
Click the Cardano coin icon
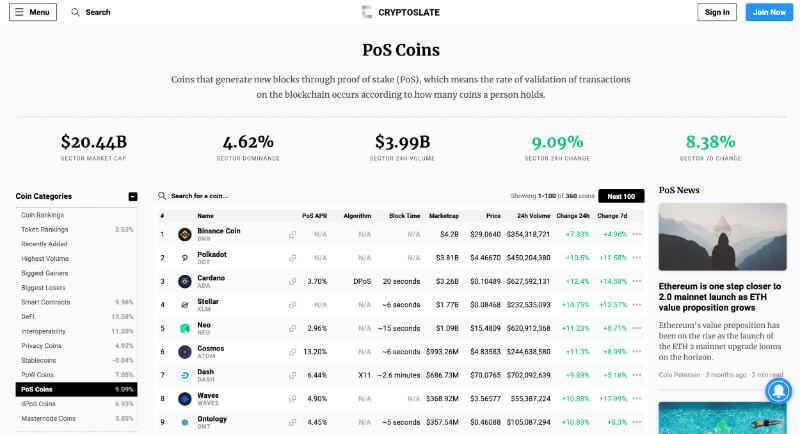click(184, 281)
